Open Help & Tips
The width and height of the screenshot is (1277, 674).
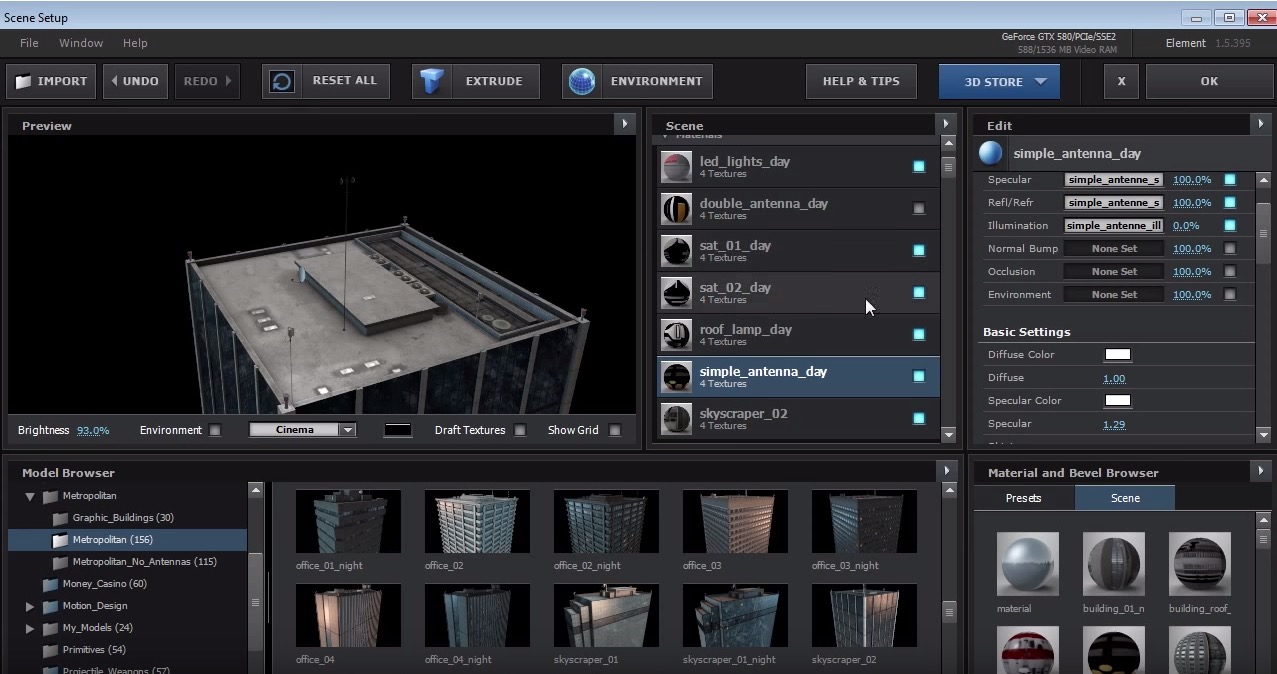pyautogui.click(x=860, y=81)
